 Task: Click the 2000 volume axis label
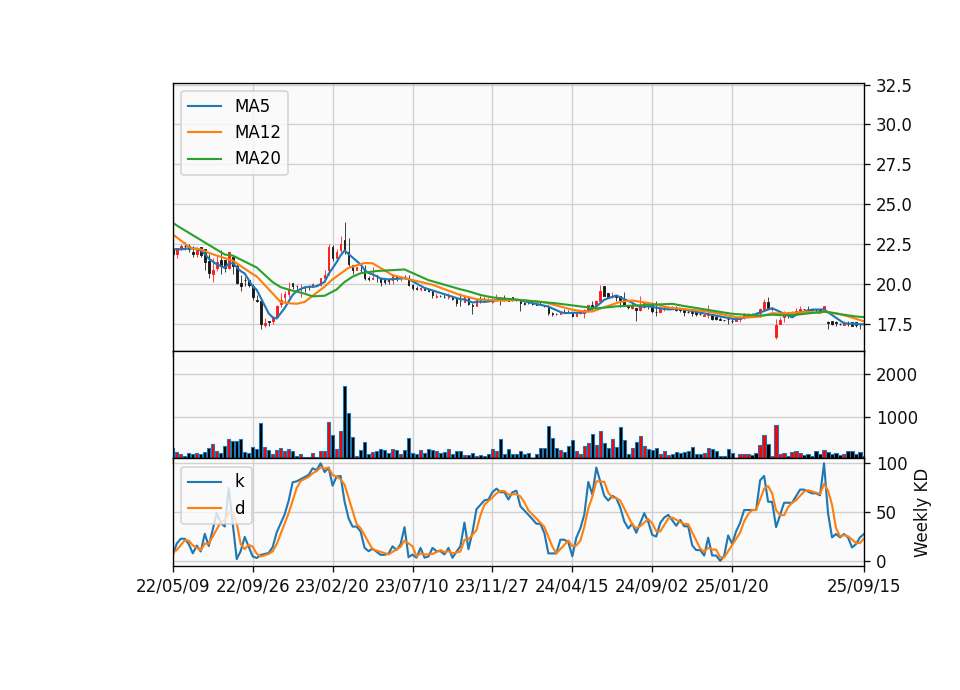pos(896,375)
